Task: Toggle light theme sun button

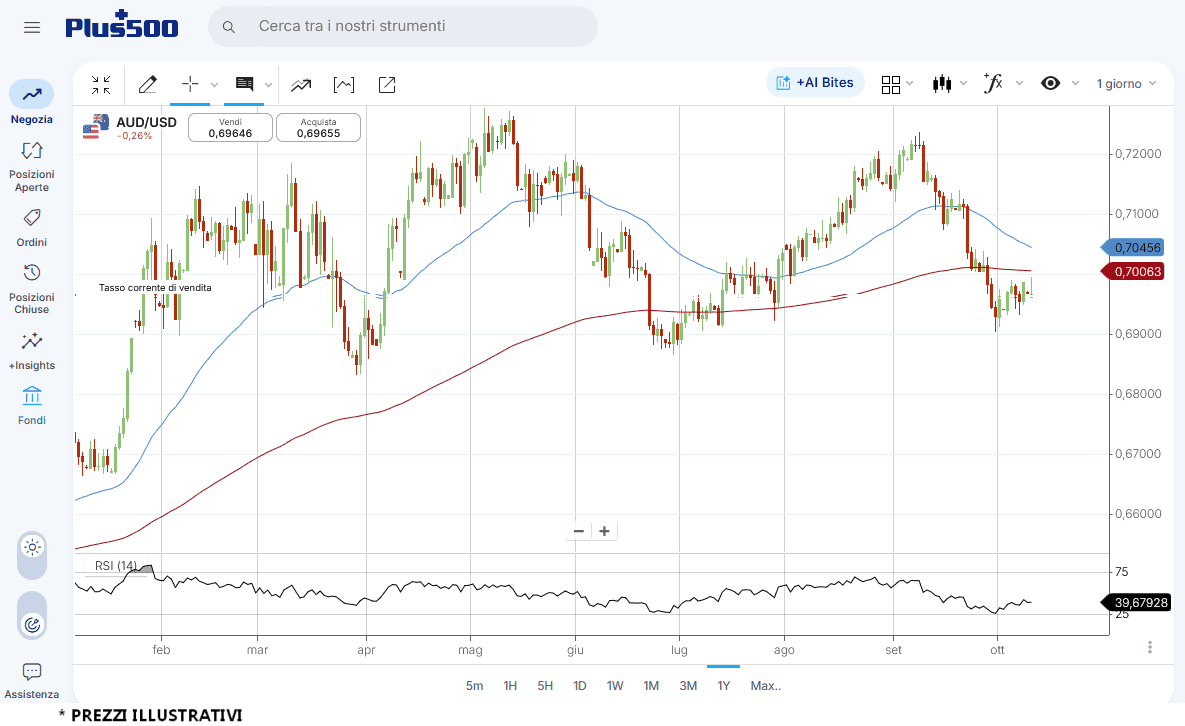Action: click(x=32, y=547)
